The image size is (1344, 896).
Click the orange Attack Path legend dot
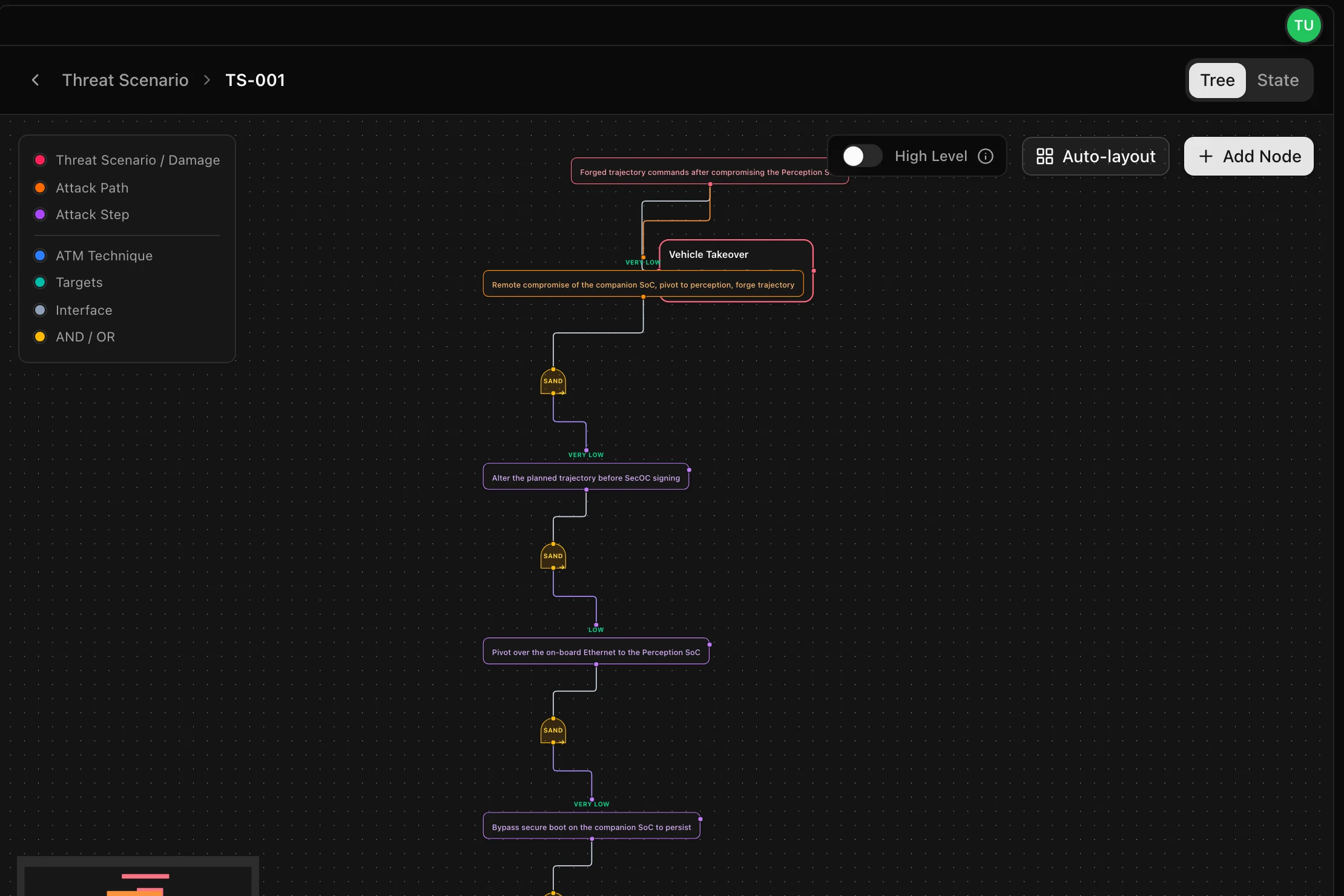pos(40,188)
